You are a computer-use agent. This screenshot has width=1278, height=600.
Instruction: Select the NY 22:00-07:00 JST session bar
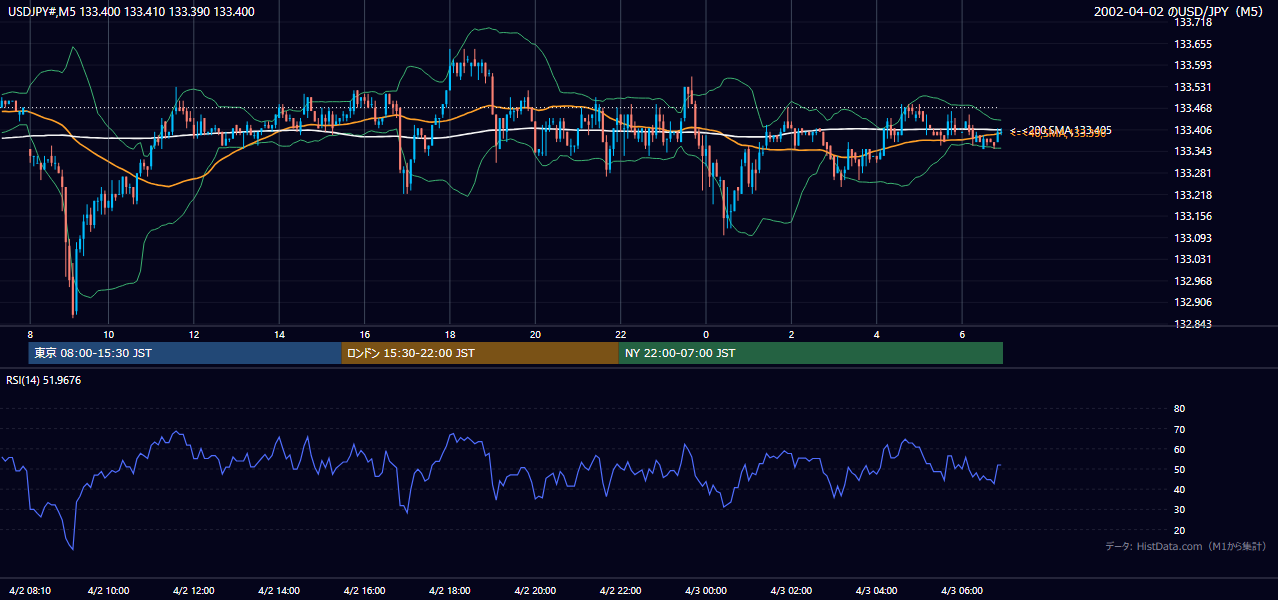(811, 353)
